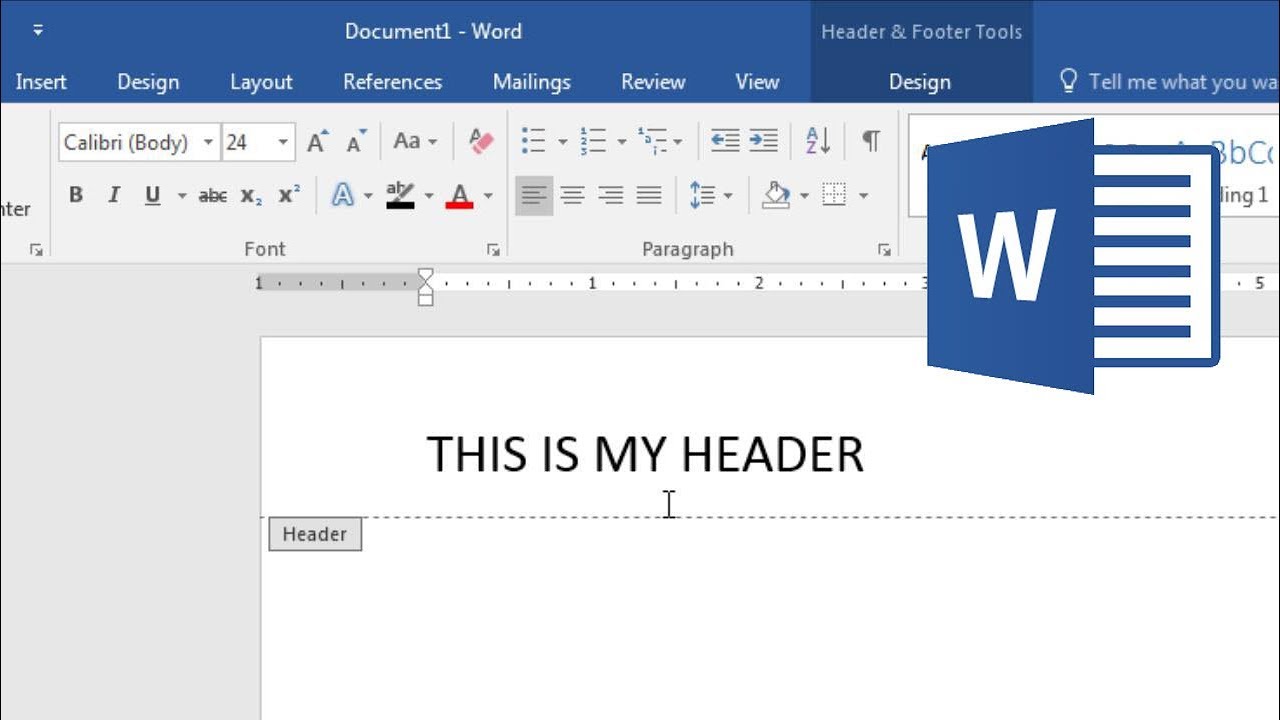Screen dimensions: 1280x720
Task: Click the Clear All Formatting eraser icon
Action: [x=481, y=141]
